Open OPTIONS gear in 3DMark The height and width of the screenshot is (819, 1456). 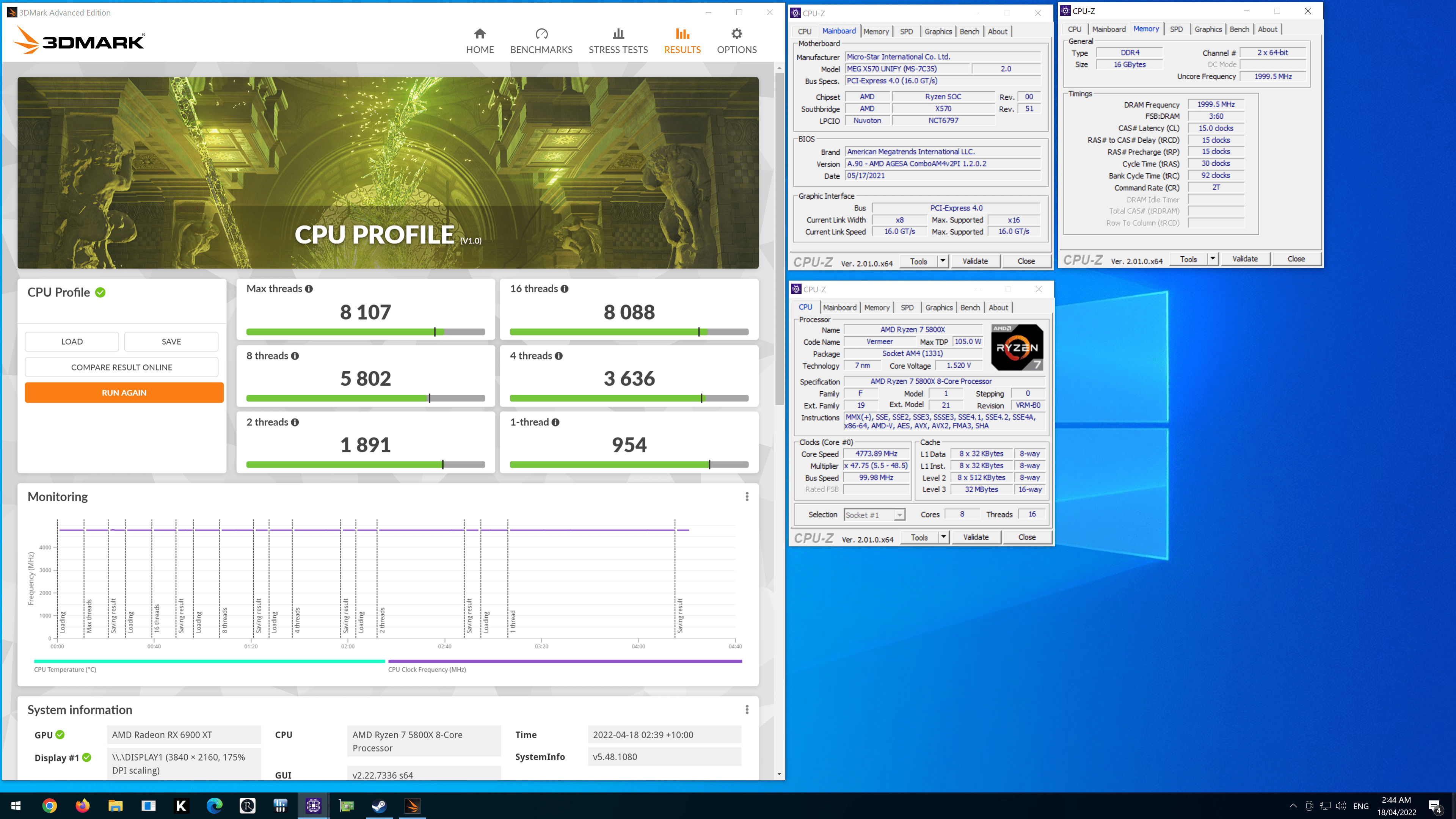pos(736,41)
